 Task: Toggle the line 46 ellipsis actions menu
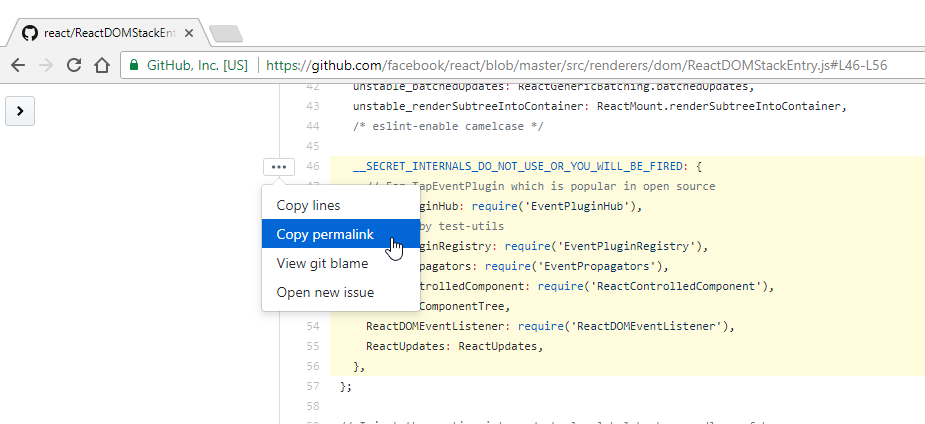pyautogui.click(x=279, y=167)
